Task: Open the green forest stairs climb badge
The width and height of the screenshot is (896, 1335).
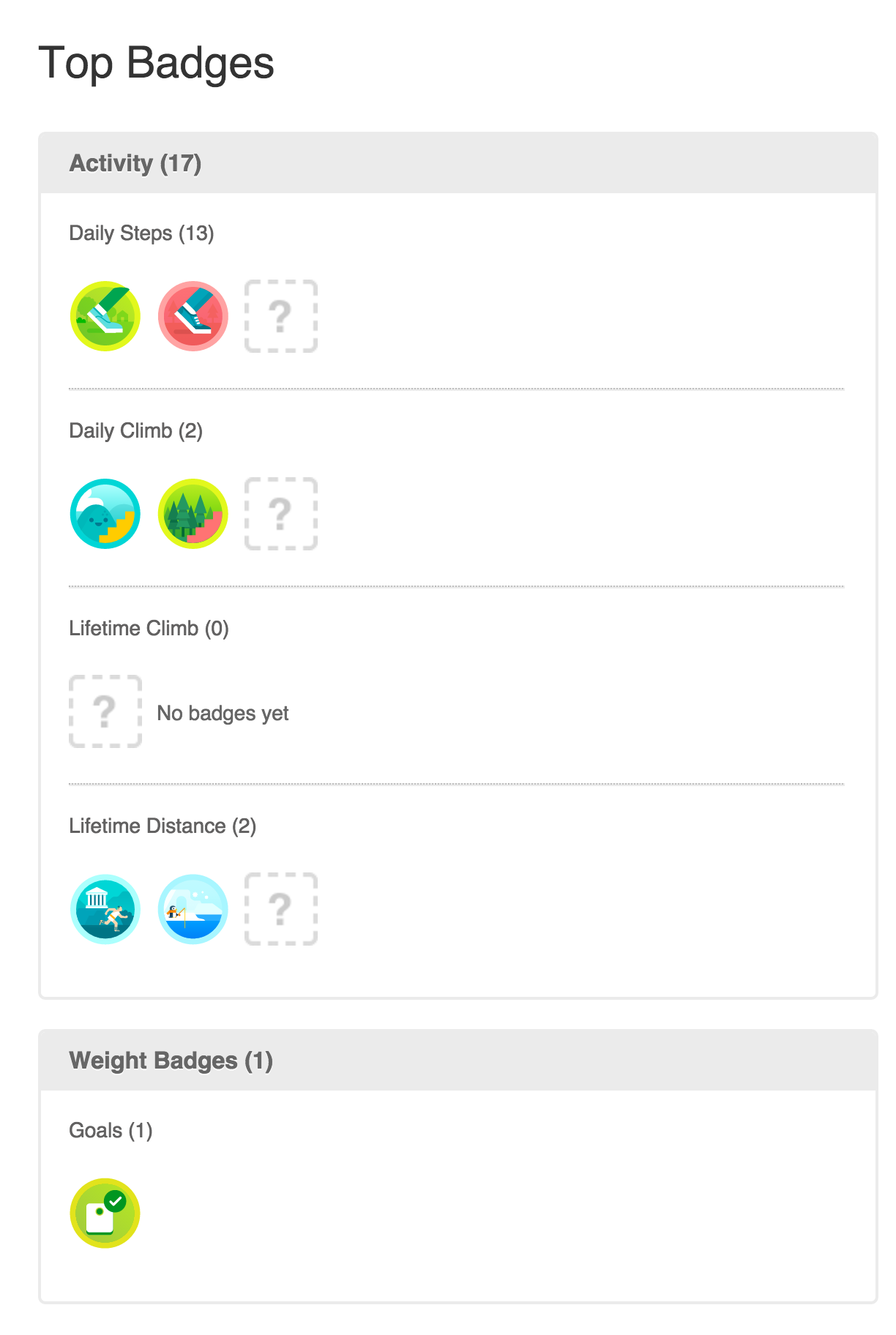Action: 193,514
